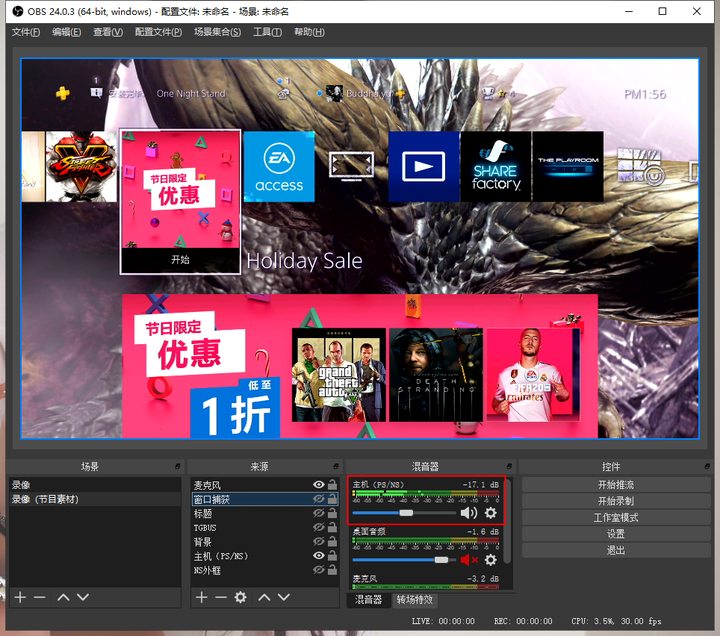The image size is (720, 636).
Task: Open the 工具(T) menu
Action: coord(268,32)
